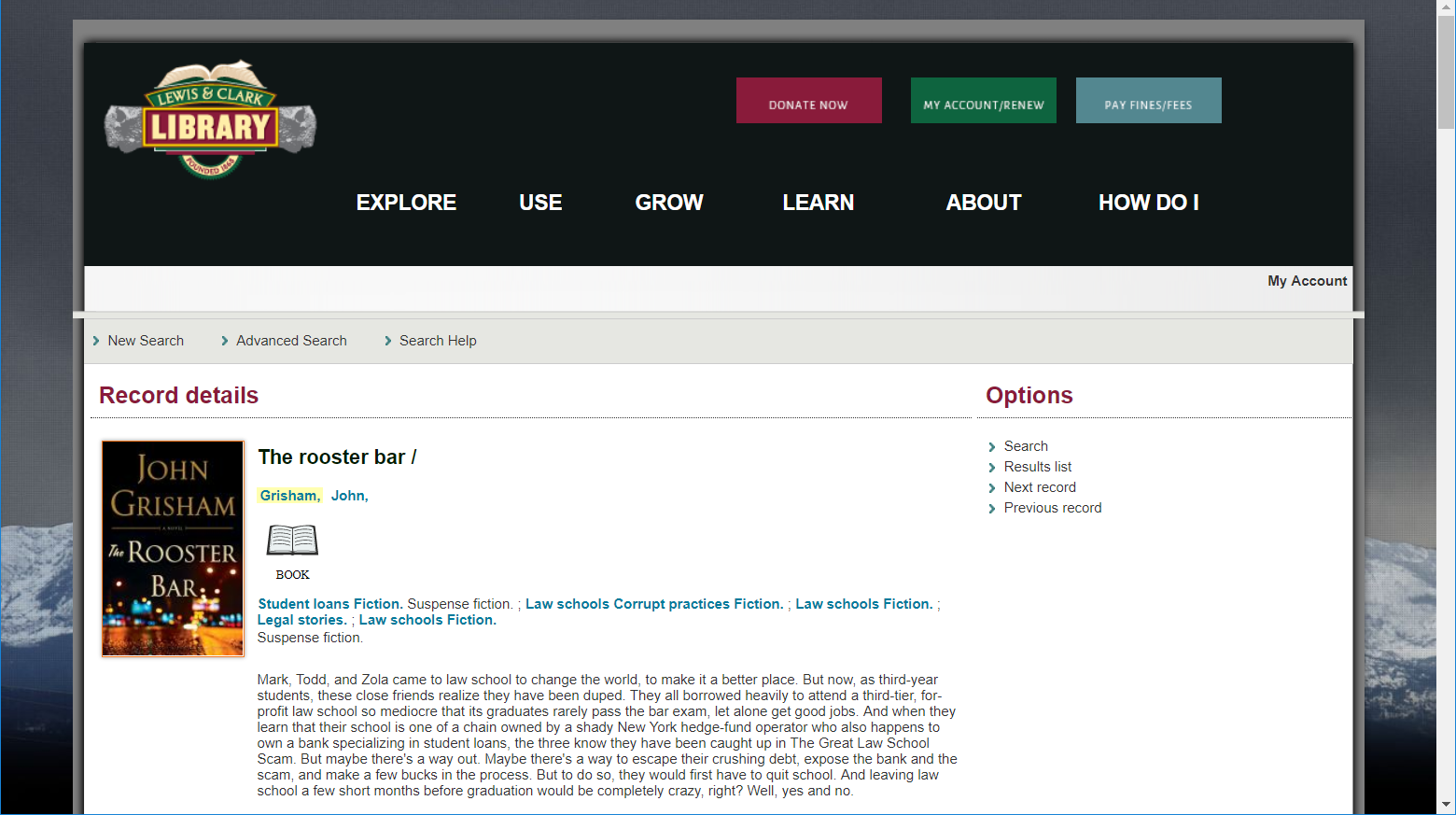Image resolution: width=1456 pixels, height=815 pixels.
Task: Open the LEARN menu
Action: point(819,203)
